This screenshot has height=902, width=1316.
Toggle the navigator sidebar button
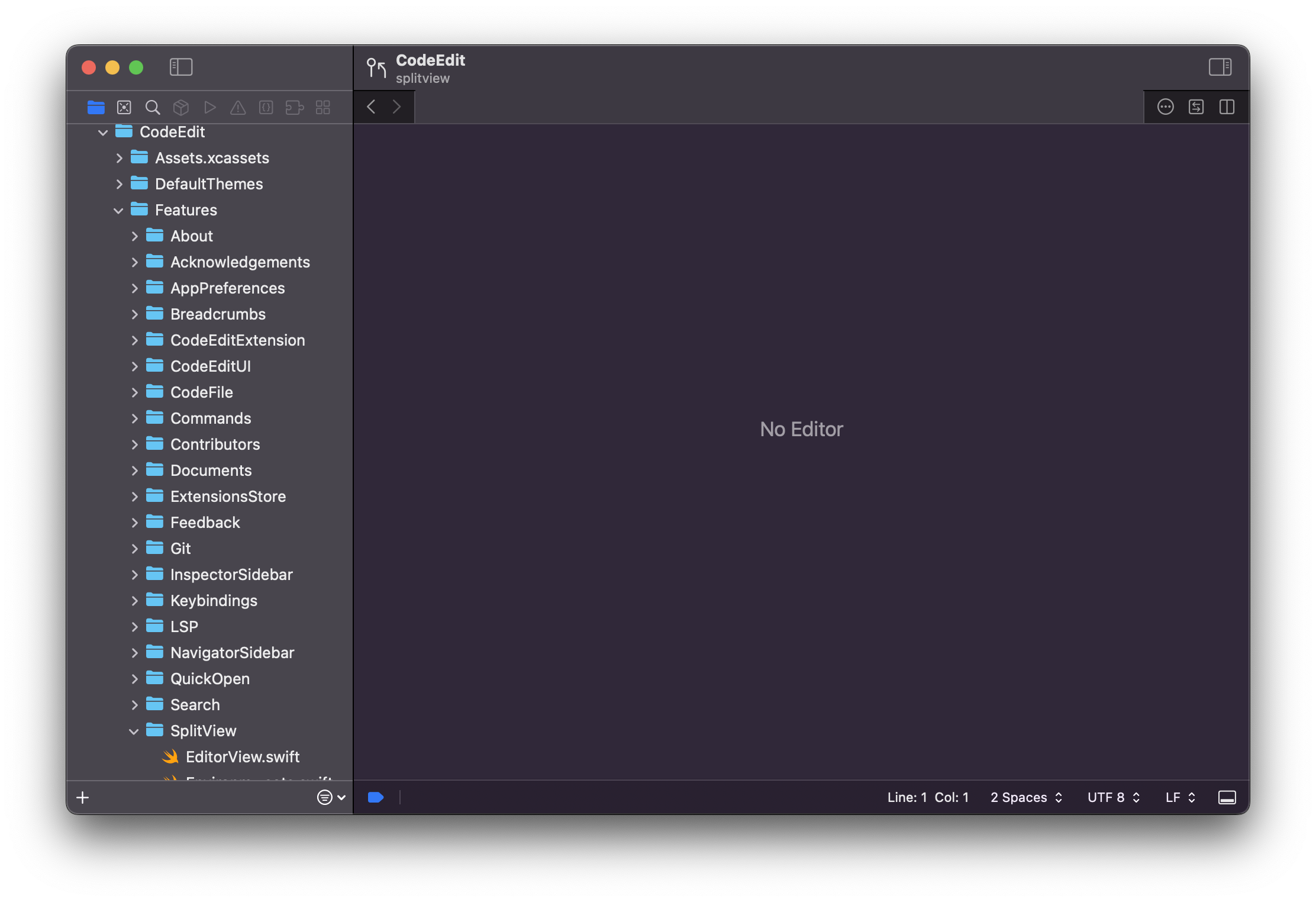[x=181, y=67]
